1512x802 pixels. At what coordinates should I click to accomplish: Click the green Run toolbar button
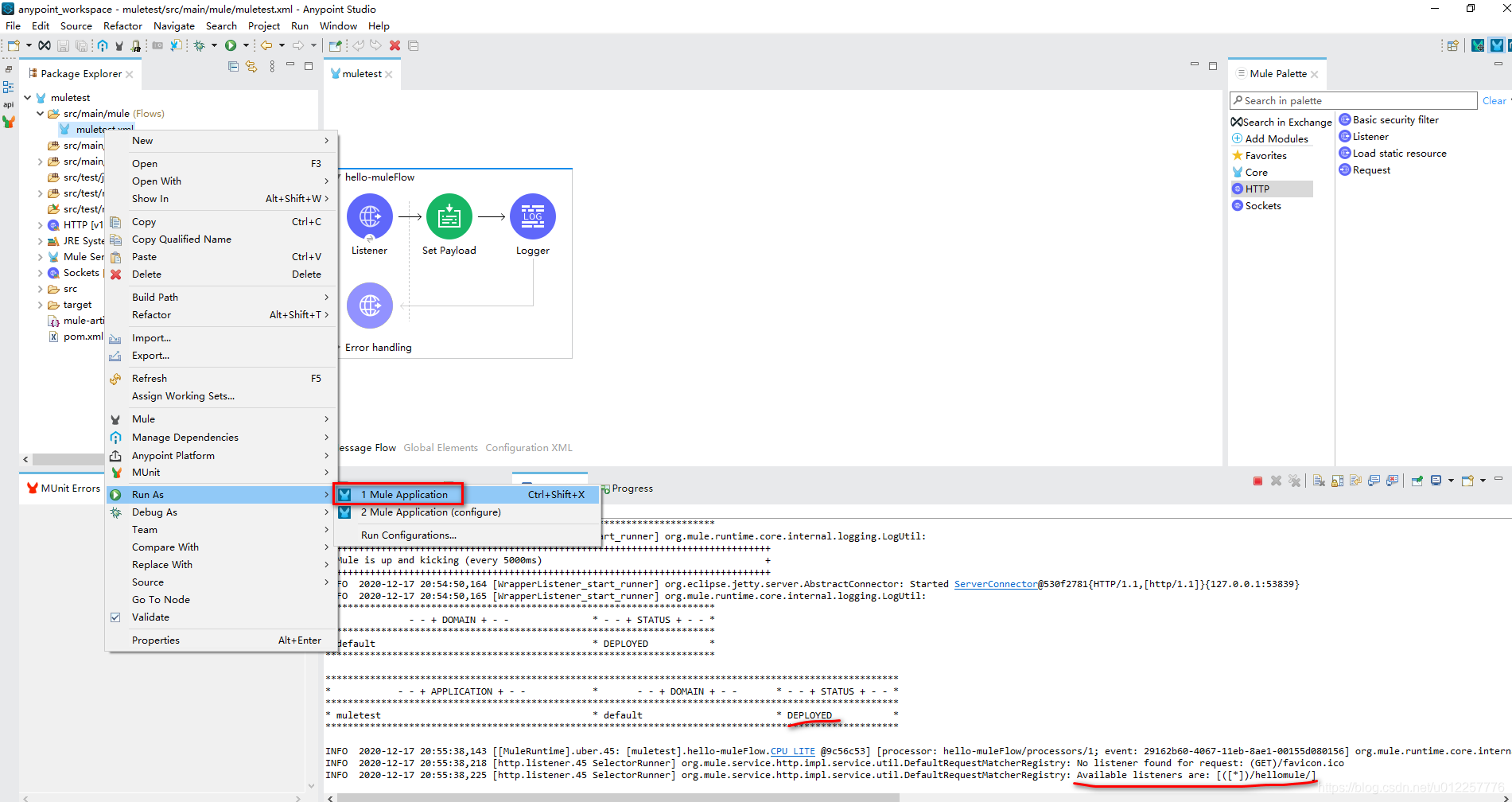tap(231, 45)
